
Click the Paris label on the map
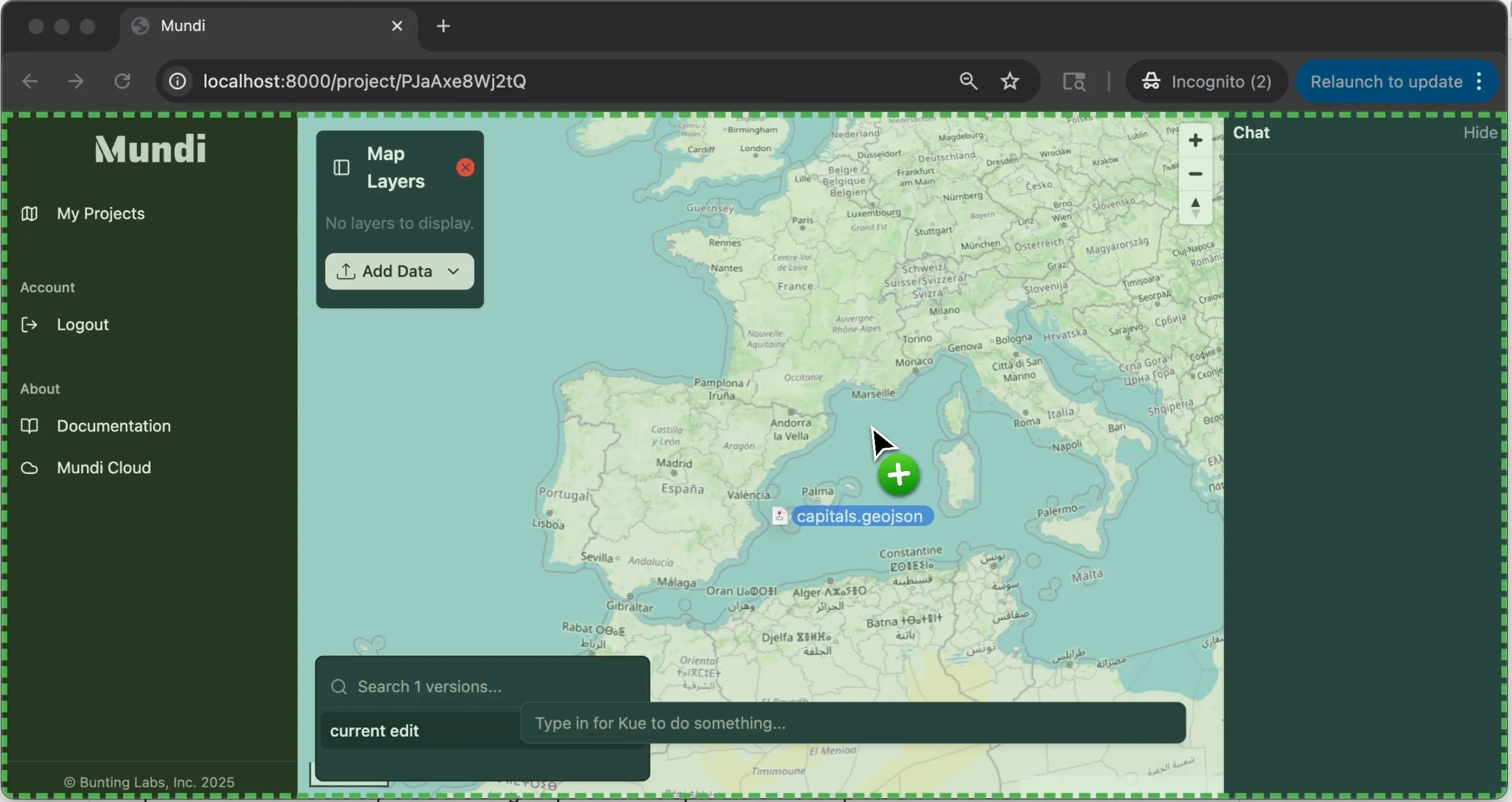pos(802,220)
